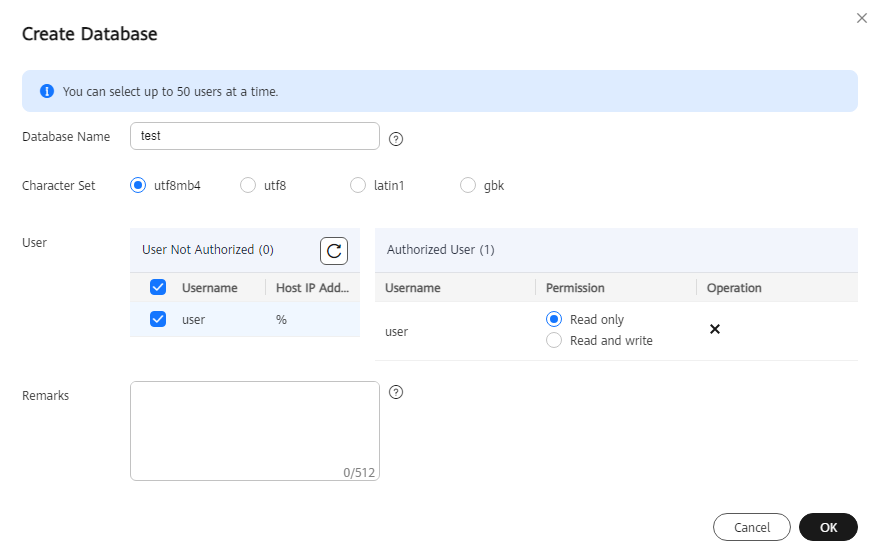Click the refresh icon for unauthorized users
The width and height of the screenshot is (881, 559).
click(334, 251)
